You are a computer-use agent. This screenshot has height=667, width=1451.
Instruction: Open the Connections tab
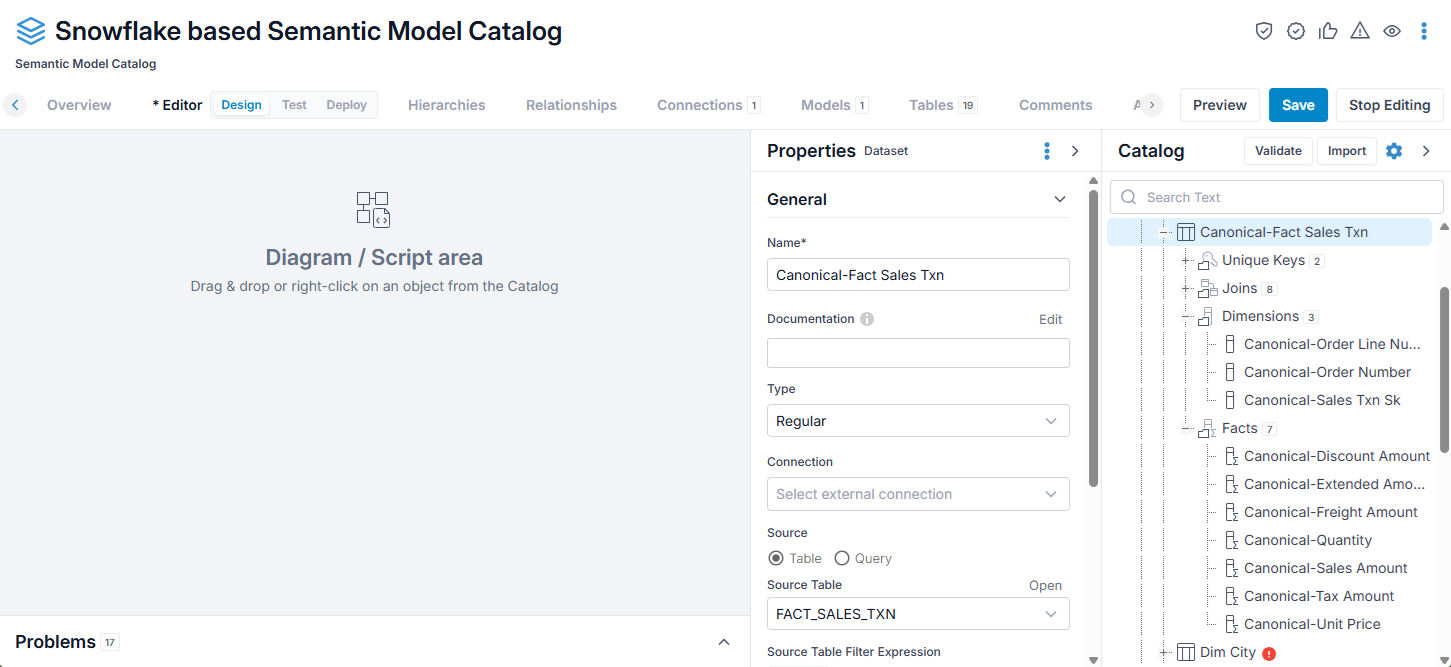point(708,105)
